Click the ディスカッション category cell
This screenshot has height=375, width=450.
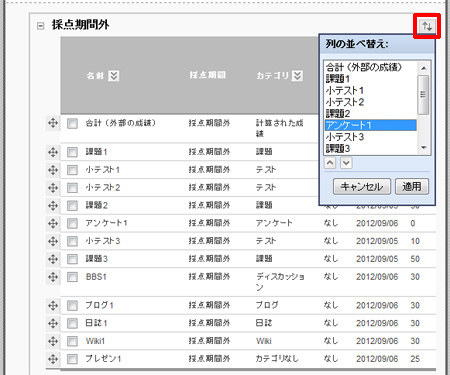tap(280, 282)
